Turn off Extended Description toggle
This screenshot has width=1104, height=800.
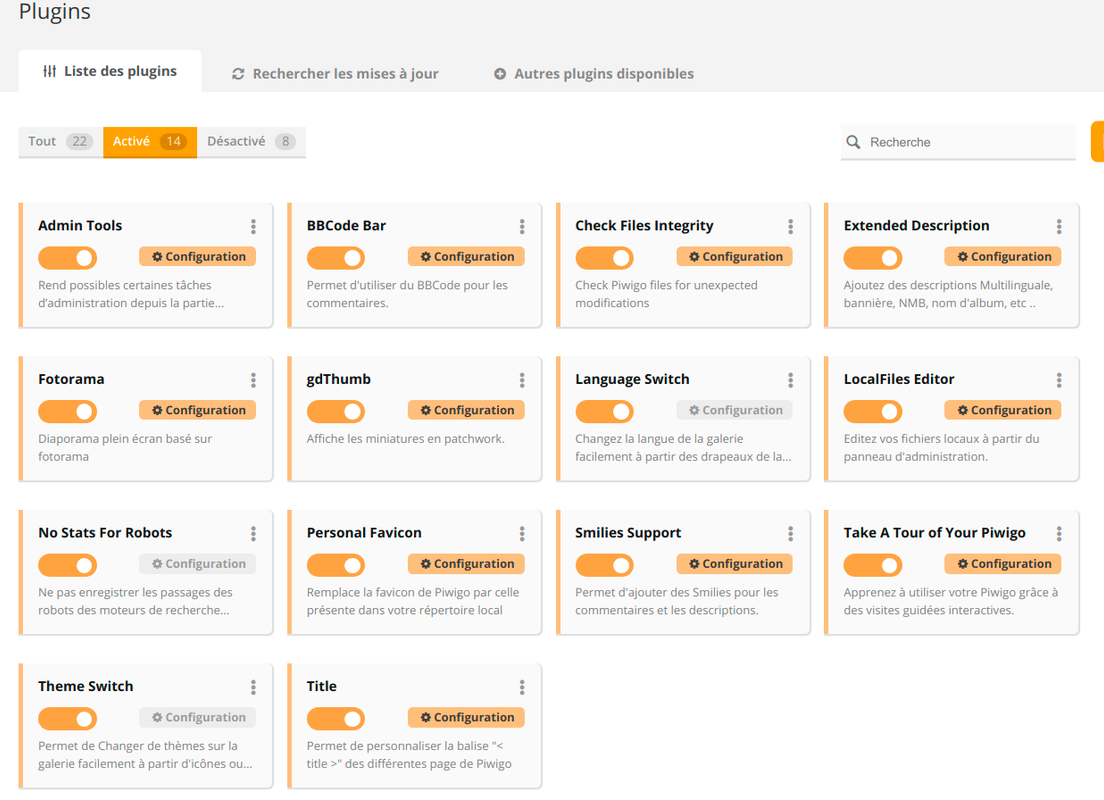[873, 258]
